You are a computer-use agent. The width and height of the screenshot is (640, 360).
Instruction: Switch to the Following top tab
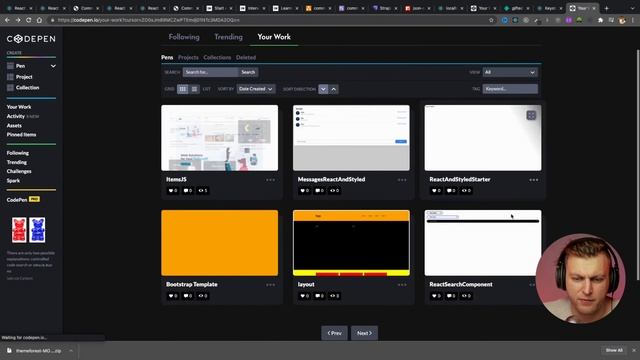[184, 37]
